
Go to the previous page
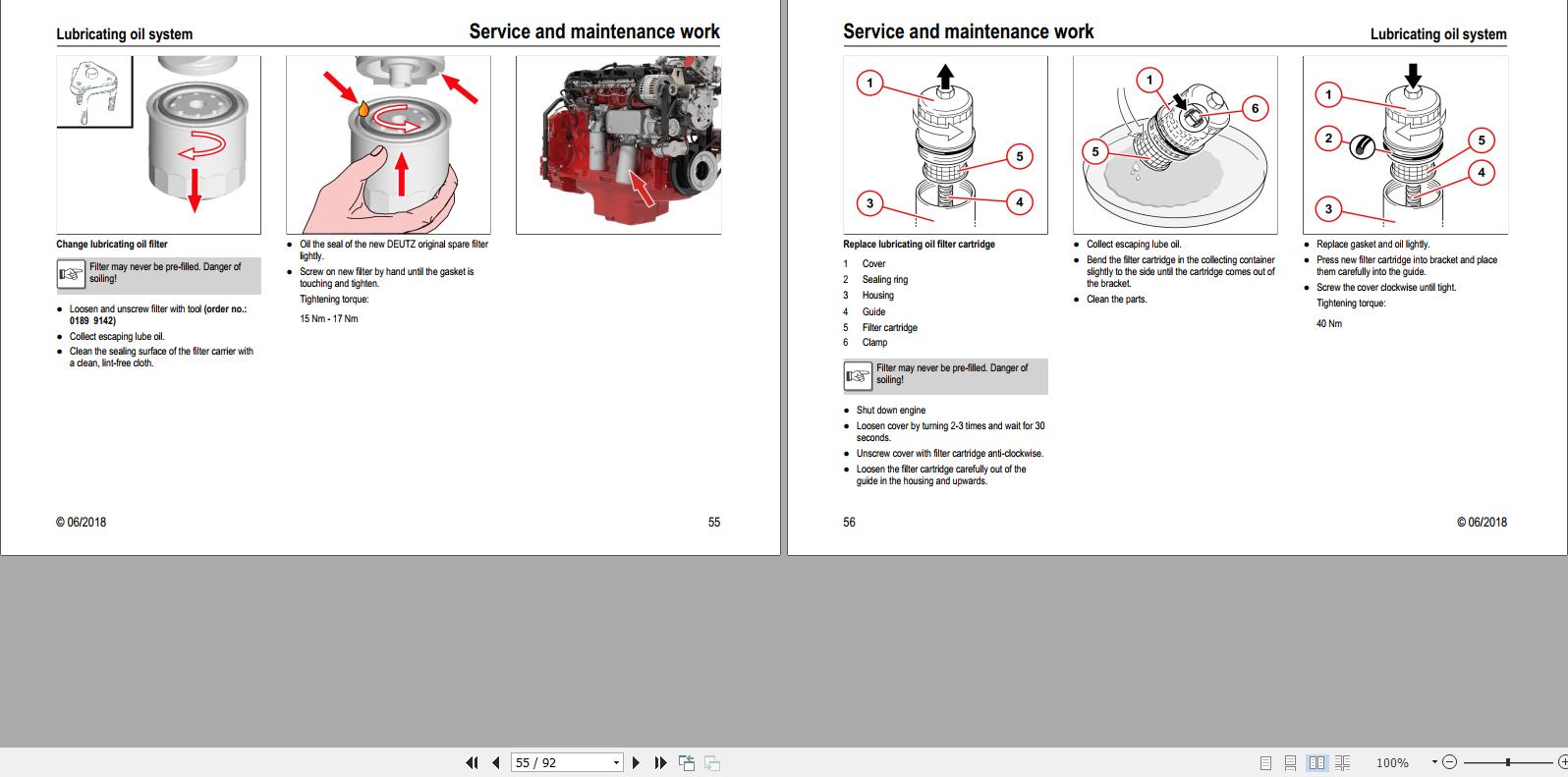496,762
